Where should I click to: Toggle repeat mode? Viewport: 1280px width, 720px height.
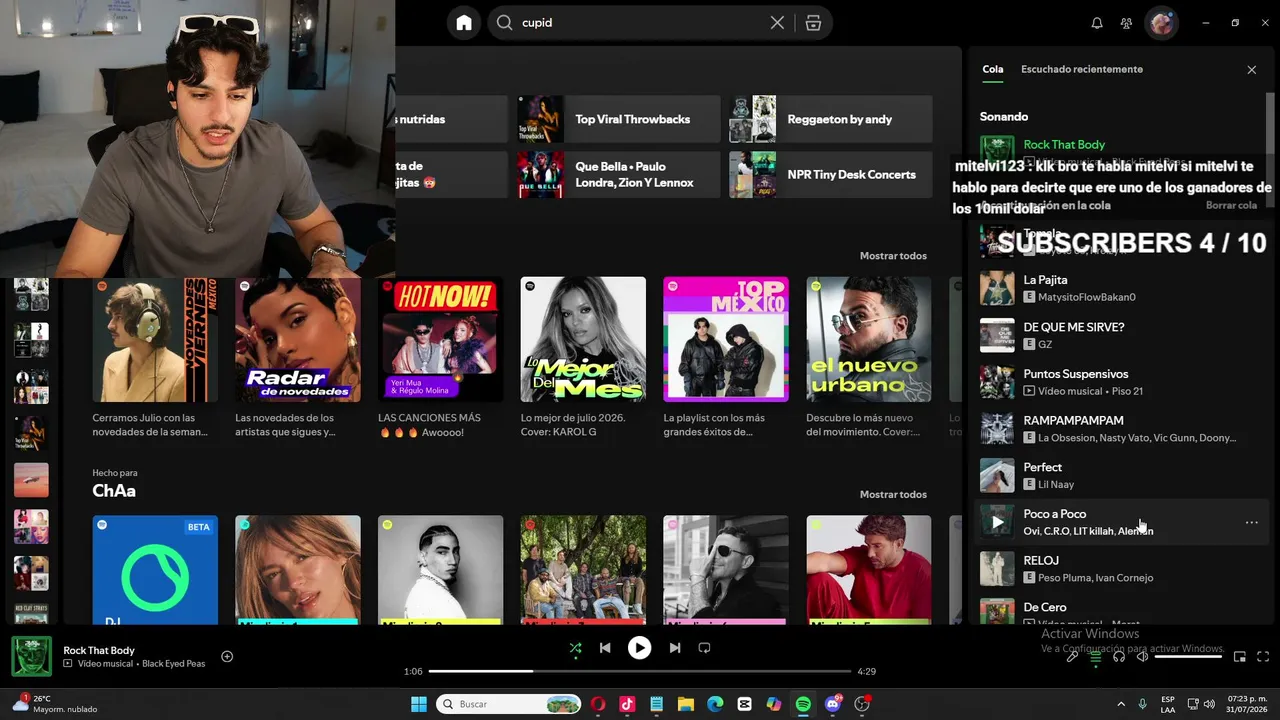click(704, 648)
